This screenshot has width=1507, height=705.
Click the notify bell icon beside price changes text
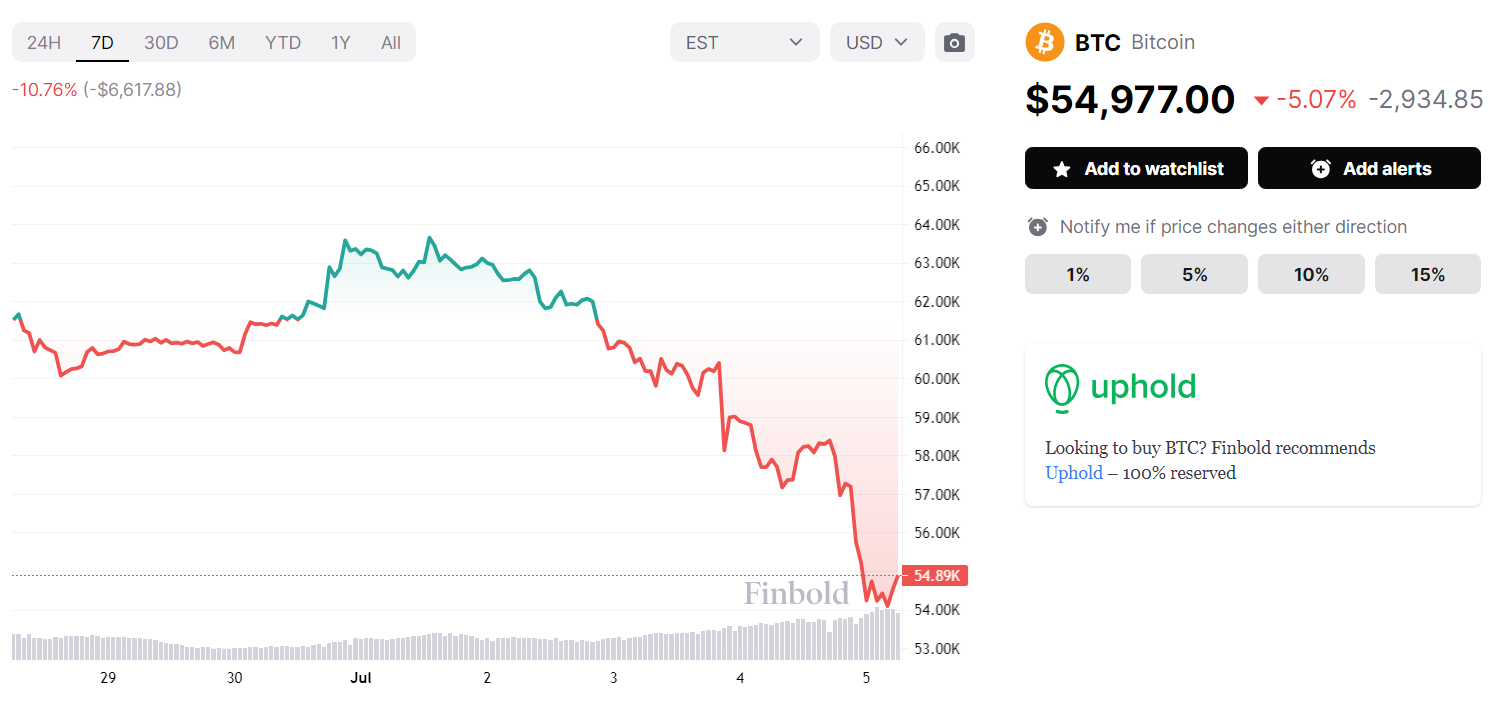(1038, 227)
